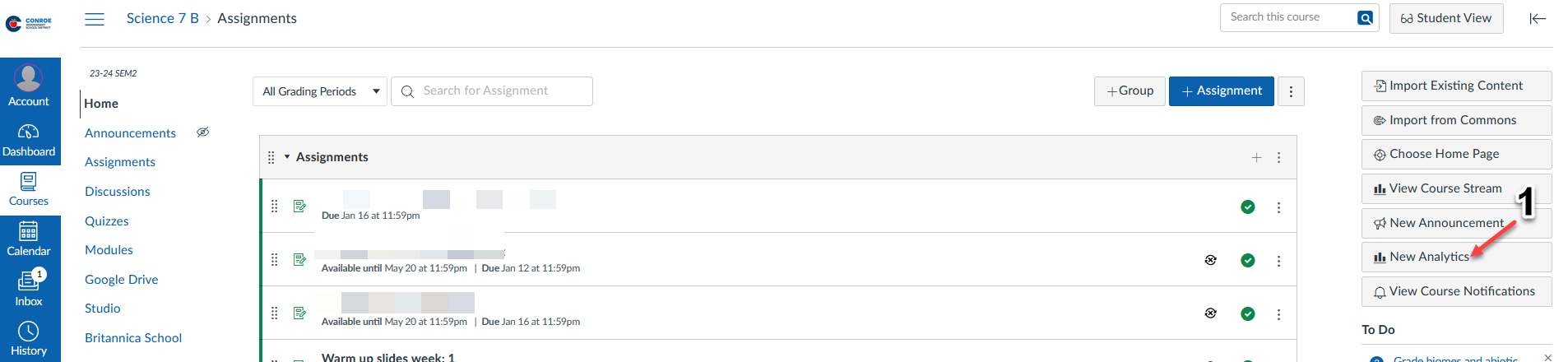Toggle the Announcements visibility eye icon

[x=202, y=132]
